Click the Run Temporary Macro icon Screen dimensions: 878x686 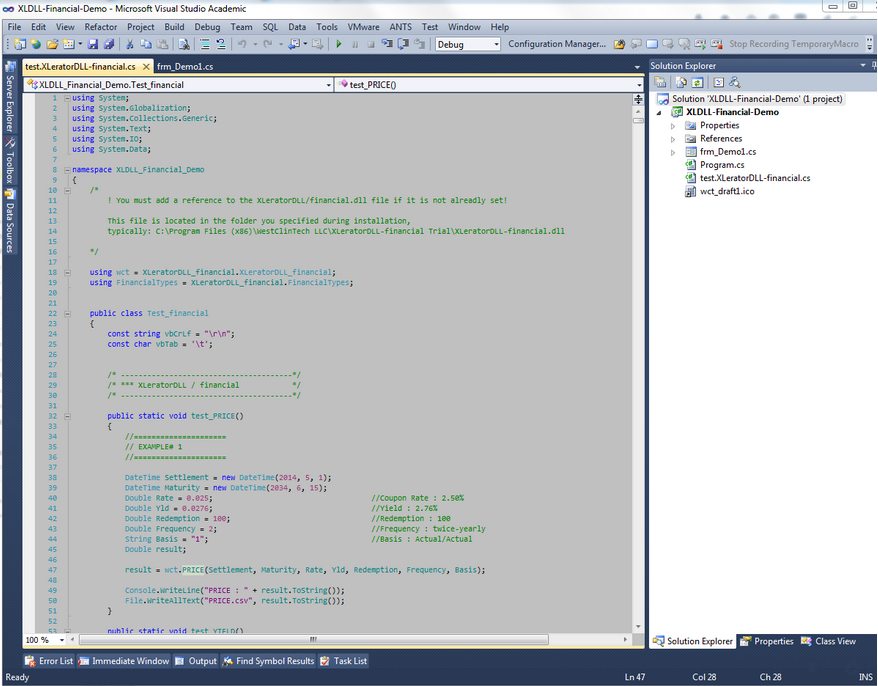pyautogui.click(x=700, y=44)
